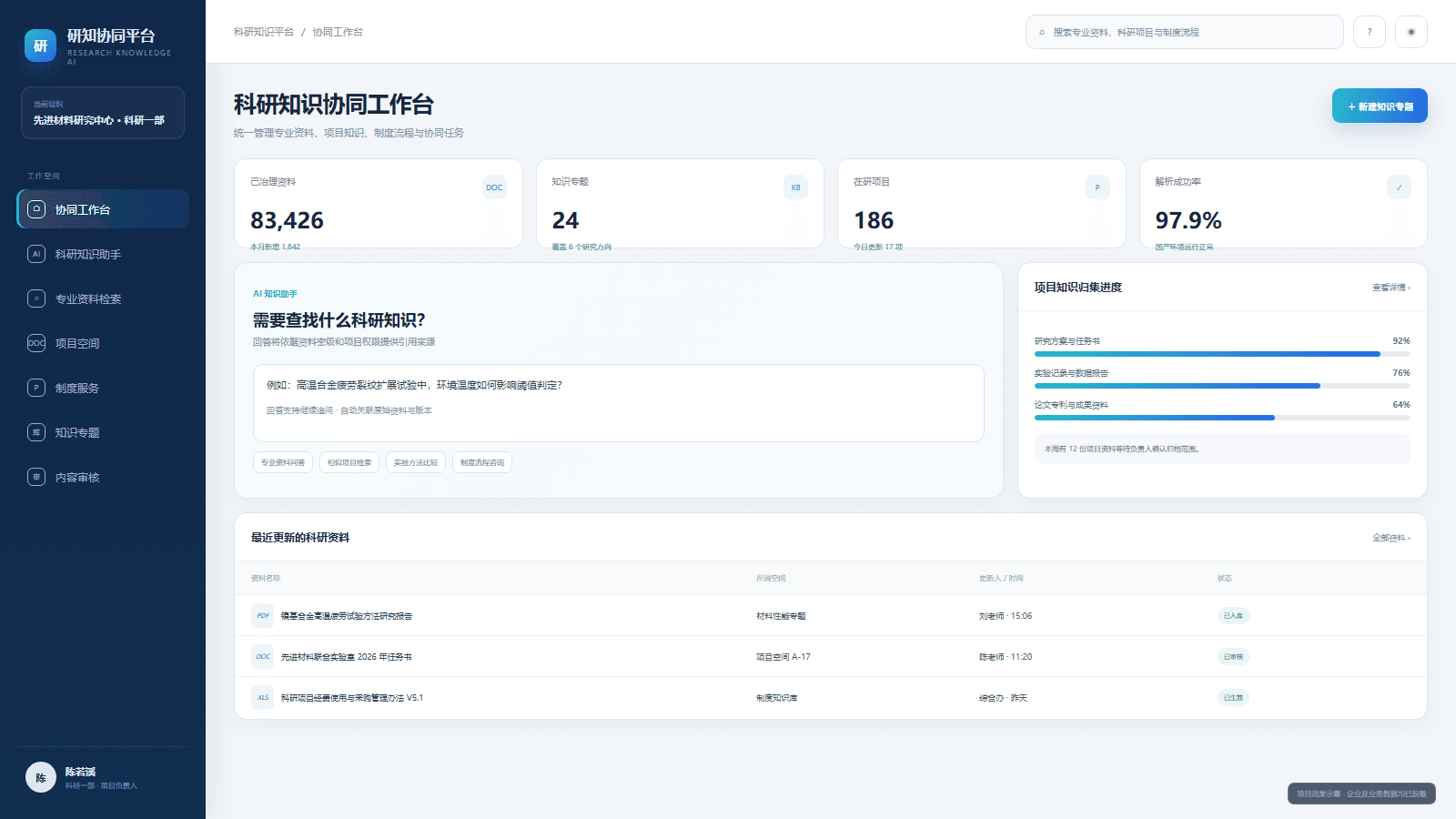Toggle the theme button beside help

(x=1411, y=32)
